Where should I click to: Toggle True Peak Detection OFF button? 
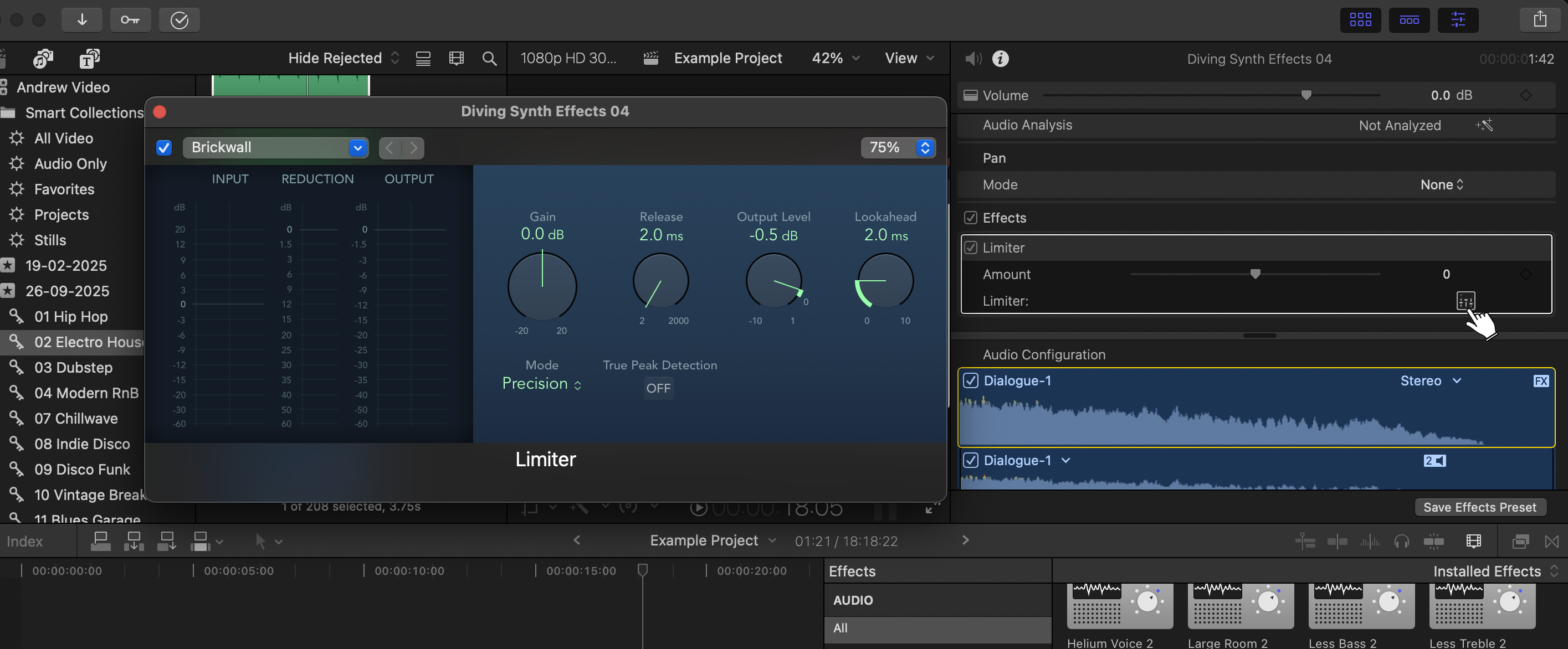pos(658,388)
